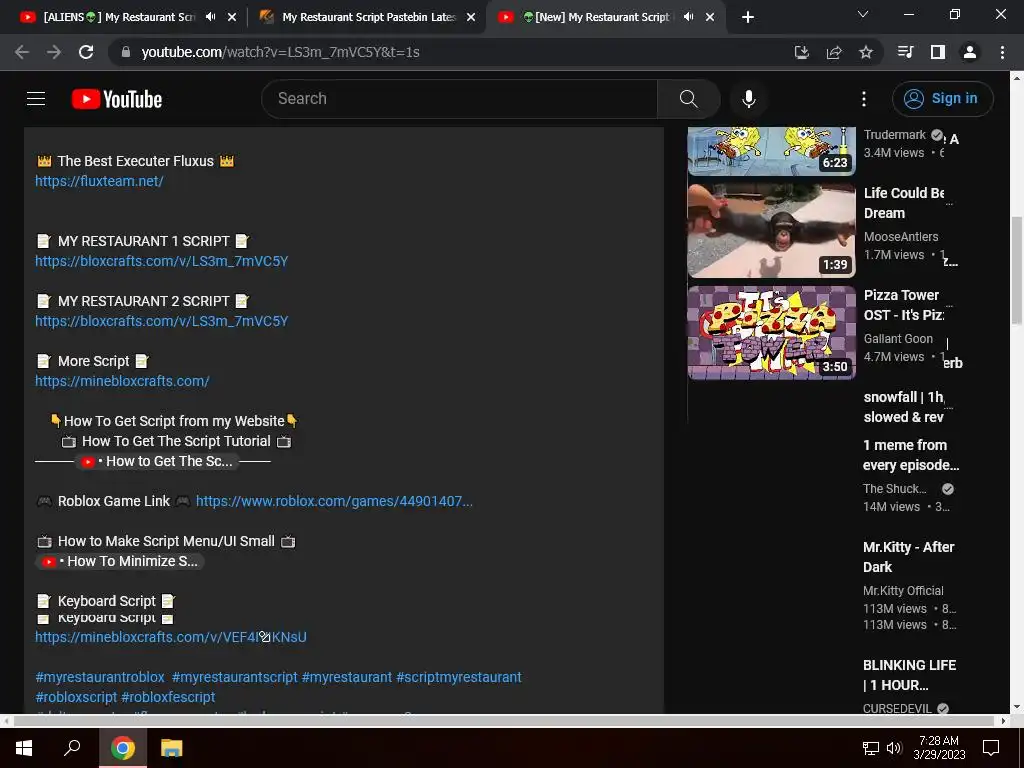Viewport: 1024px width, 768px height.
Task: Mute the [ALIENS] tab audio icon
Action: click(210, 17)
